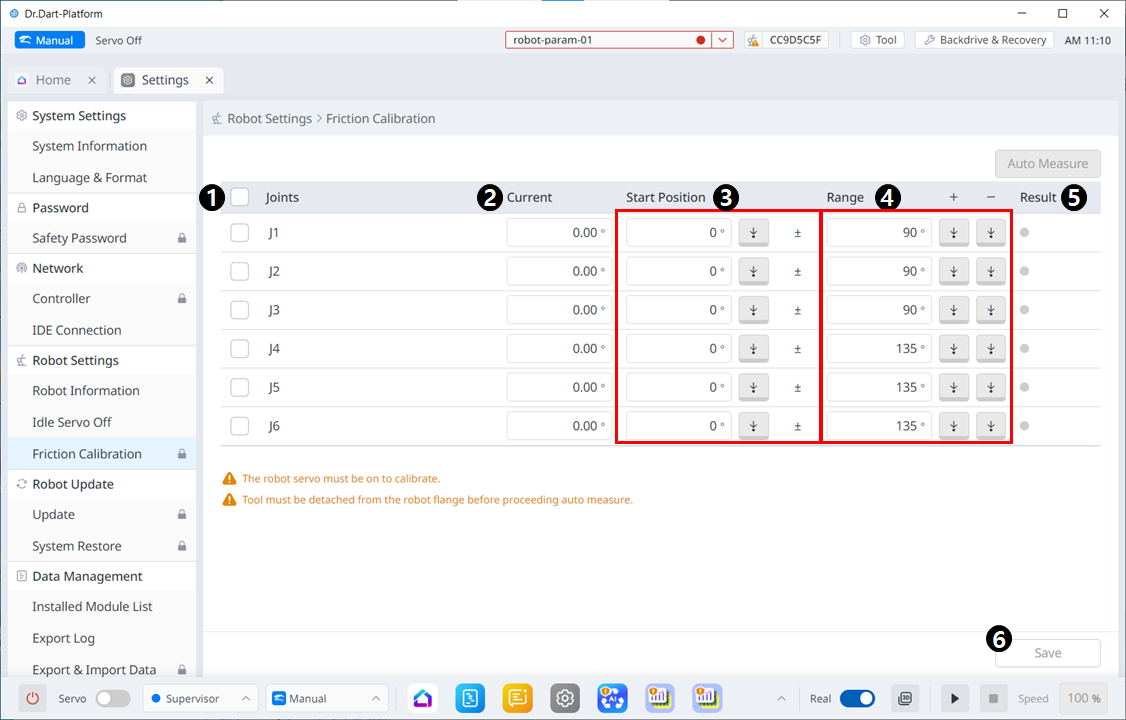Open the Supervisor role dropdown

click(201, 698)
